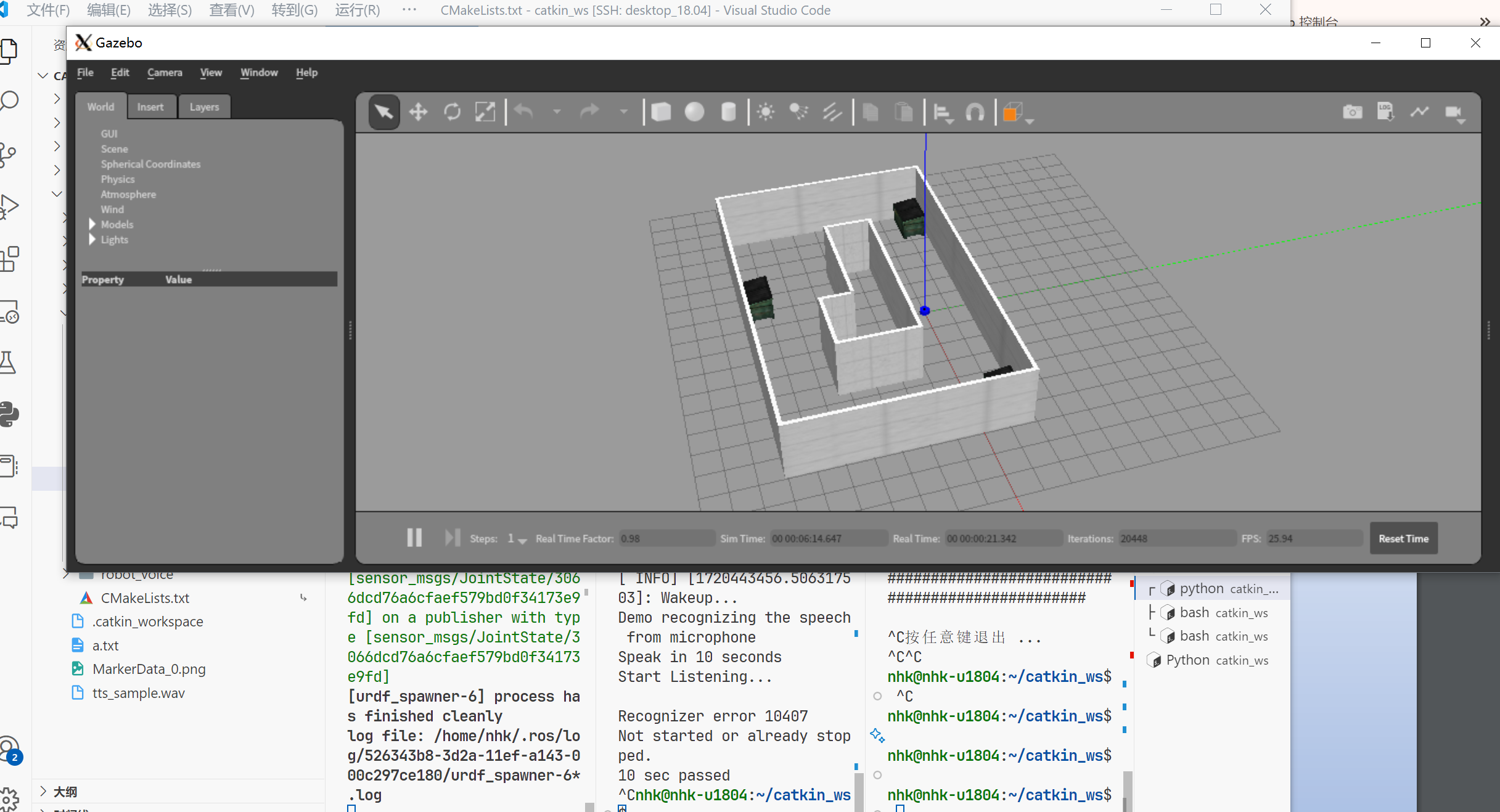Toggle the Snap magnet tool
Viewport: 1500px width, 812px height.
[x=975, y=112]
